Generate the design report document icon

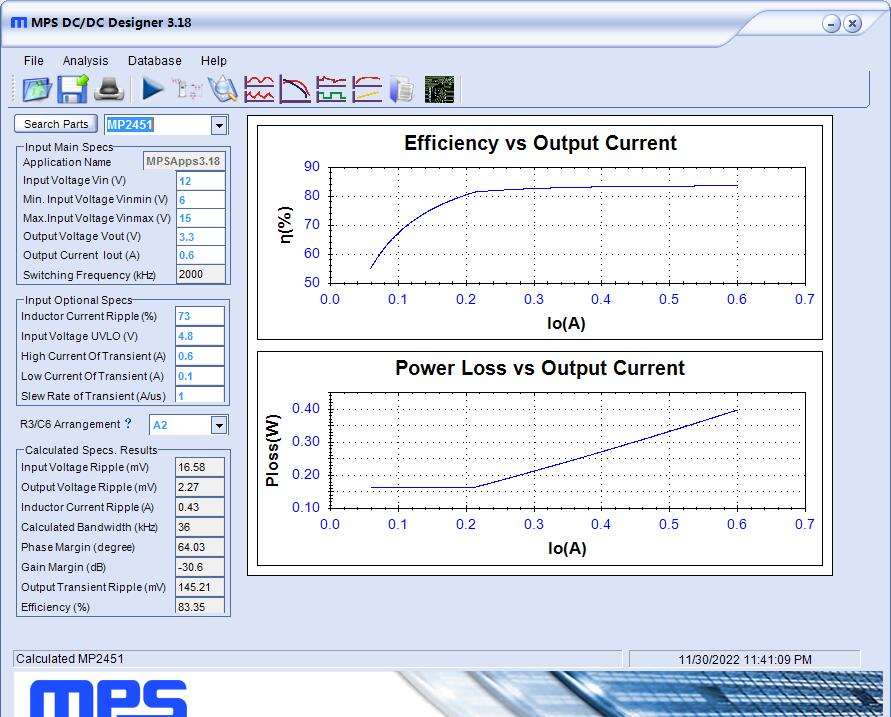coord(401,88)
